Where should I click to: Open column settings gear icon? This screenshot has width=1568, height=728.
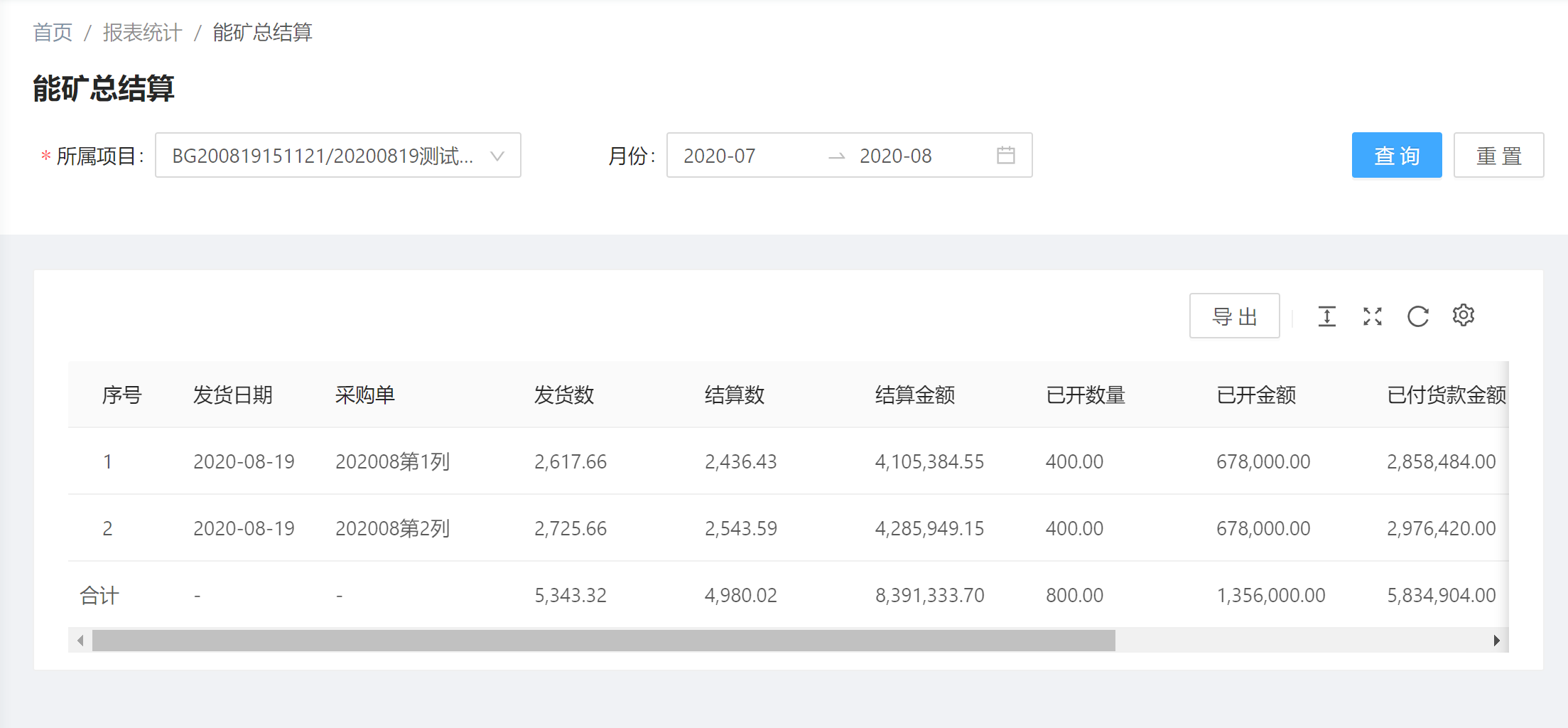1464,315
